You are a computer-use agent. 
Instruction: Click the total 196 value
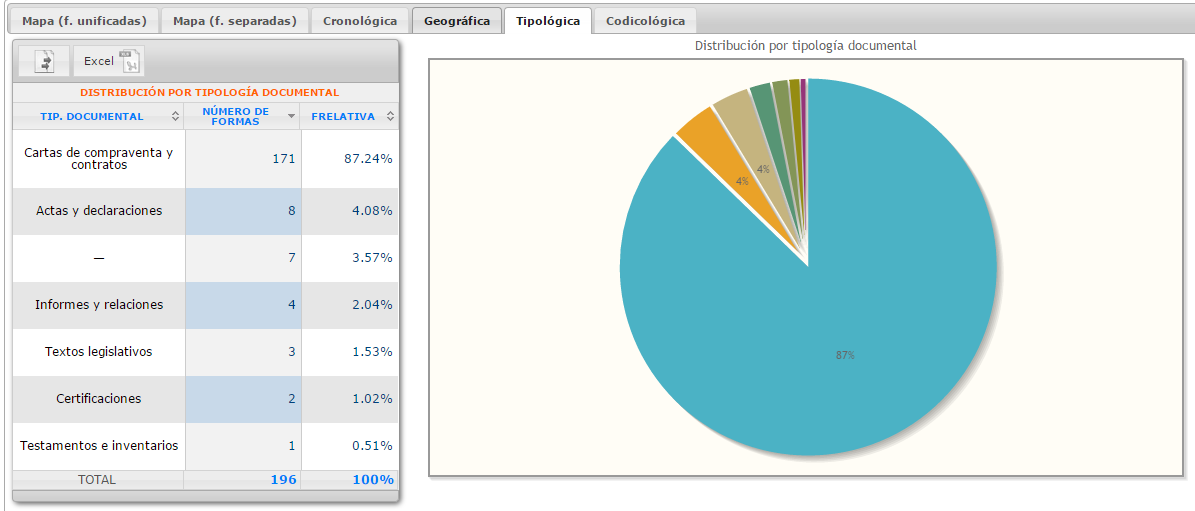(283, 480)
